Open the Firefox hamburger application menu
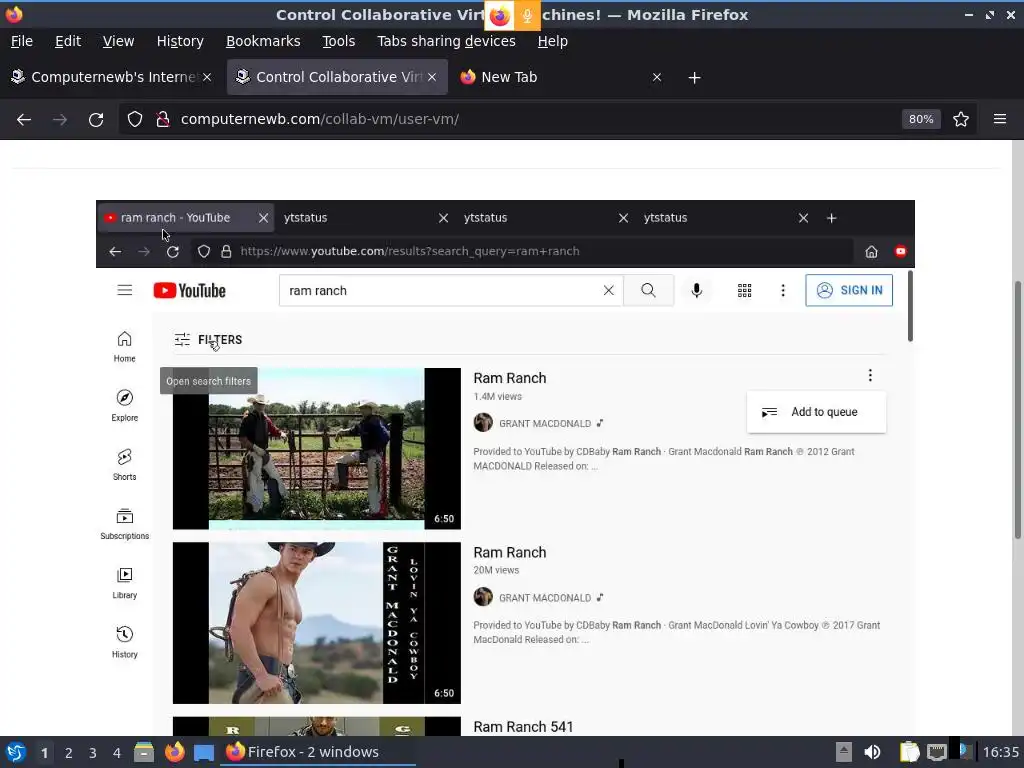The width and height of the screenshot is (1024, 768). coord(1000,120)
